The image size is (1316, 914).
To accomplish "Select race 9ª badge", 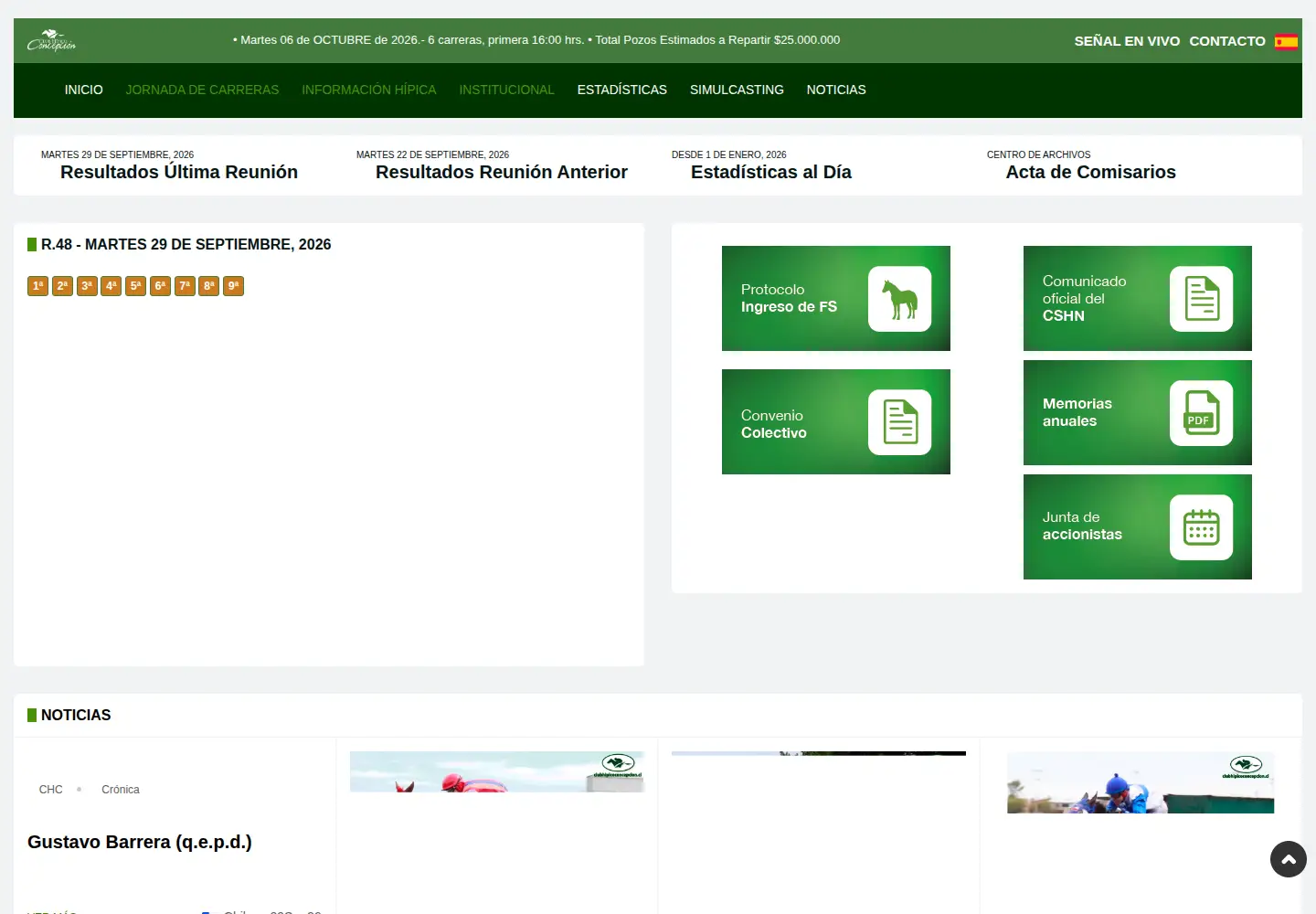I will [x=233, y=286].
